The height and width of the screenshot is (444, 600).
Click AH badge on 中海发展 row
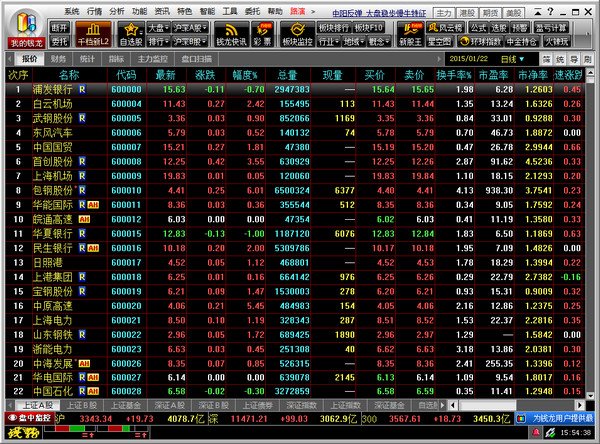point(84,364)
